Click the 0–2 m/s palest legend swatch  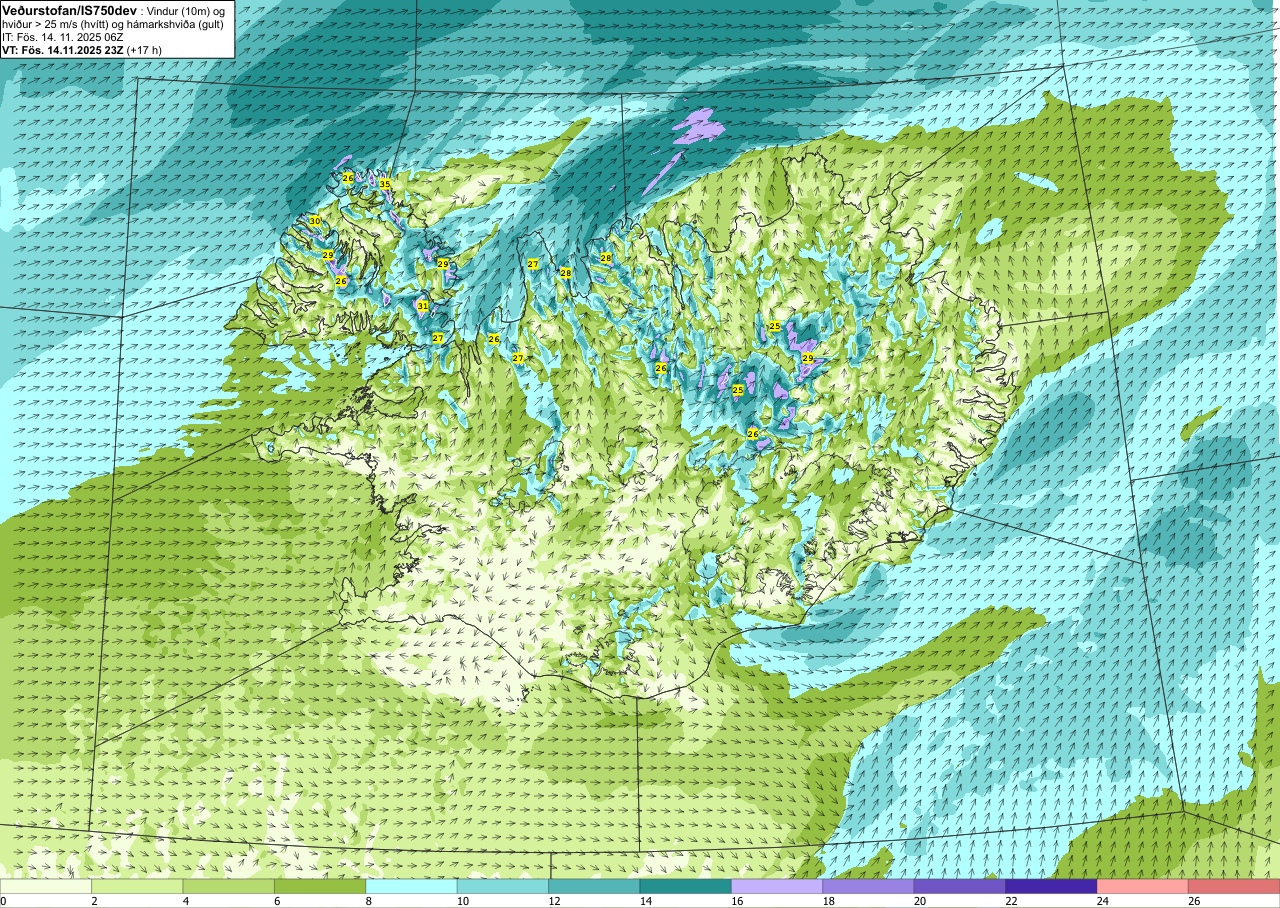[x=46, y=886]
